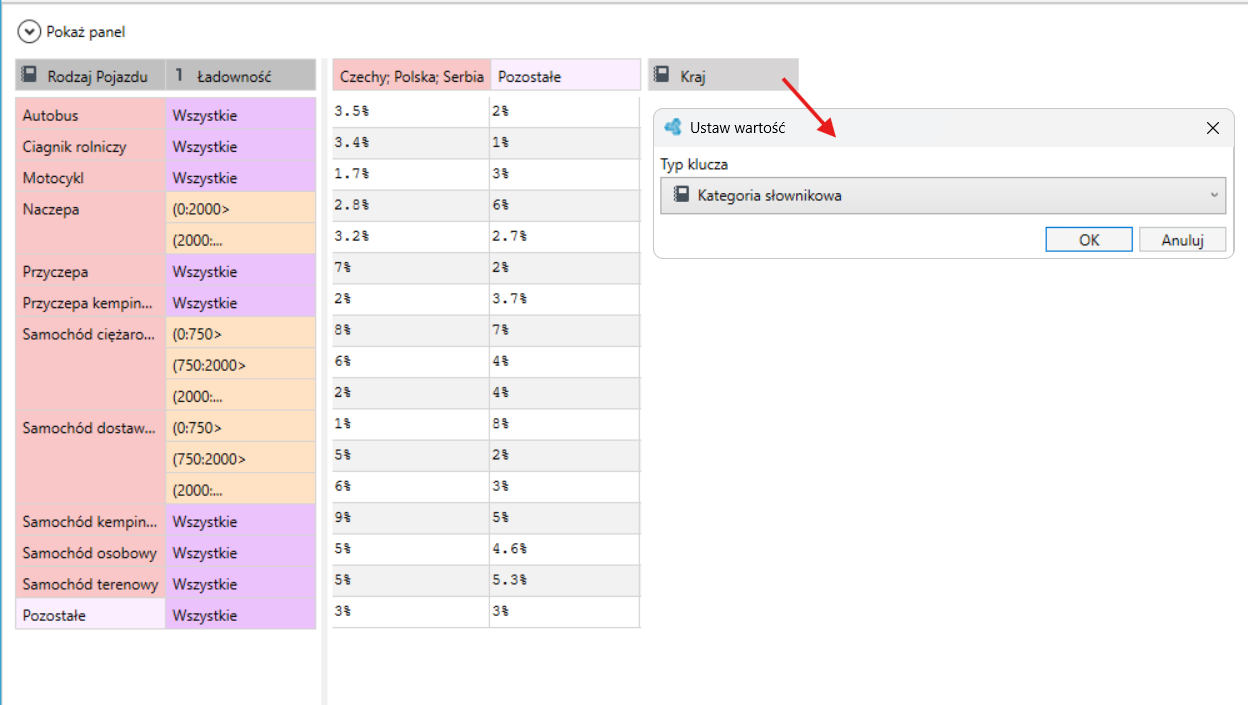Viewport: 1248px width, 705px height.
Task: Confirm with the OK button
Action: pyautogui.click(x=1089, y=240)
